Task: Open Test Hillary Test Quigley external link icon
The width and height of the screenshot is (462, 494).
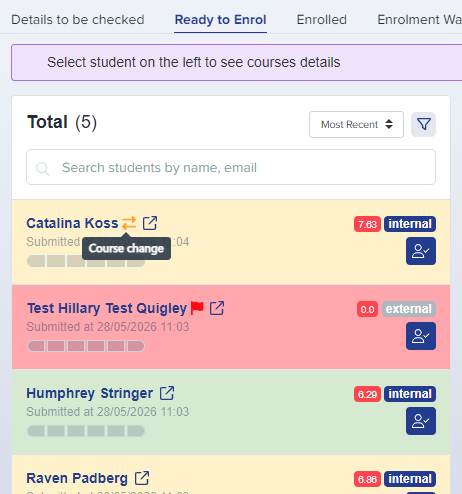Action: [x=217, y=308]
